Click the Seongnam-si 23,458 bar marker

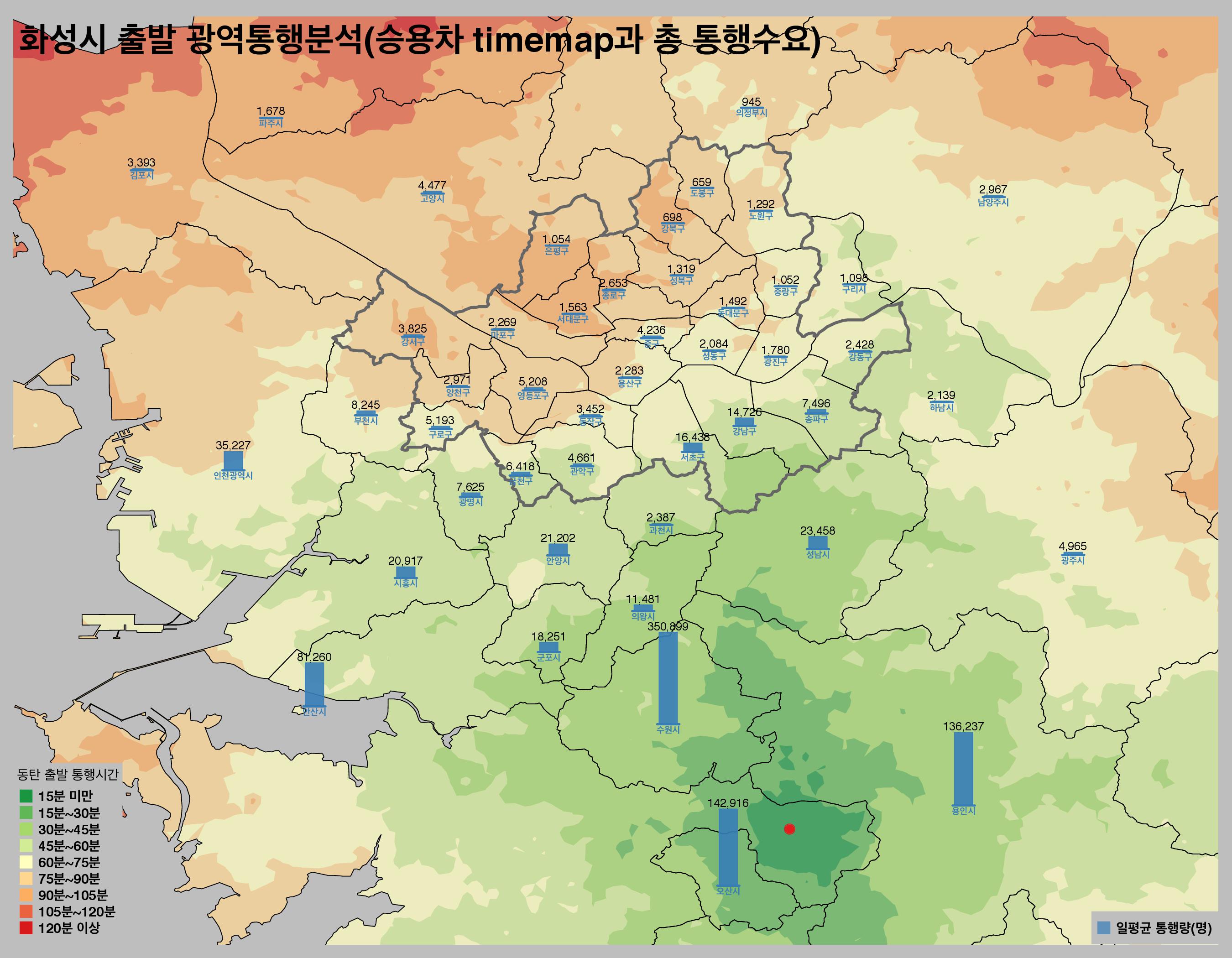click(817, 543)
